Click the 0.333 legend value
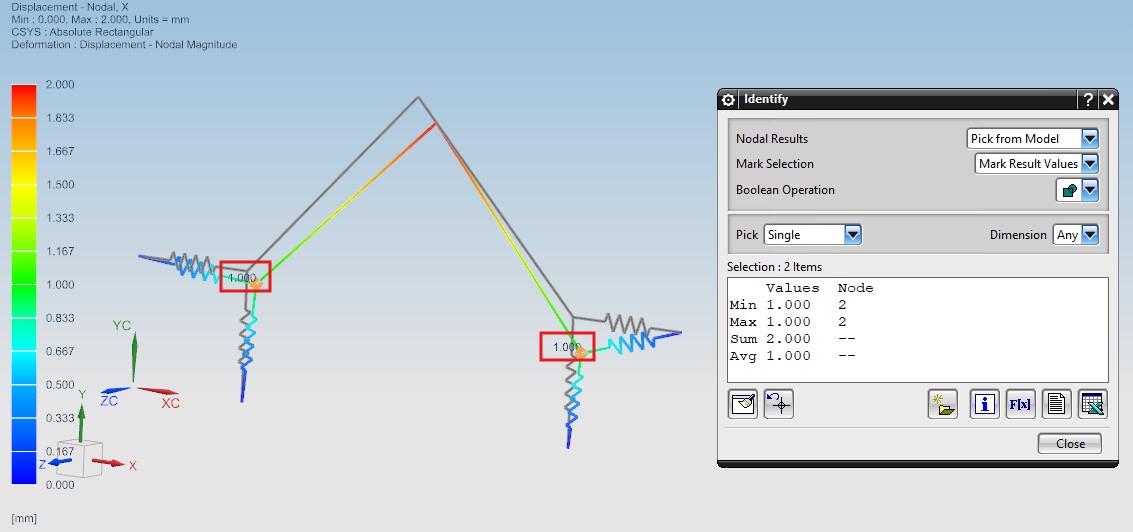 [60, 418]
